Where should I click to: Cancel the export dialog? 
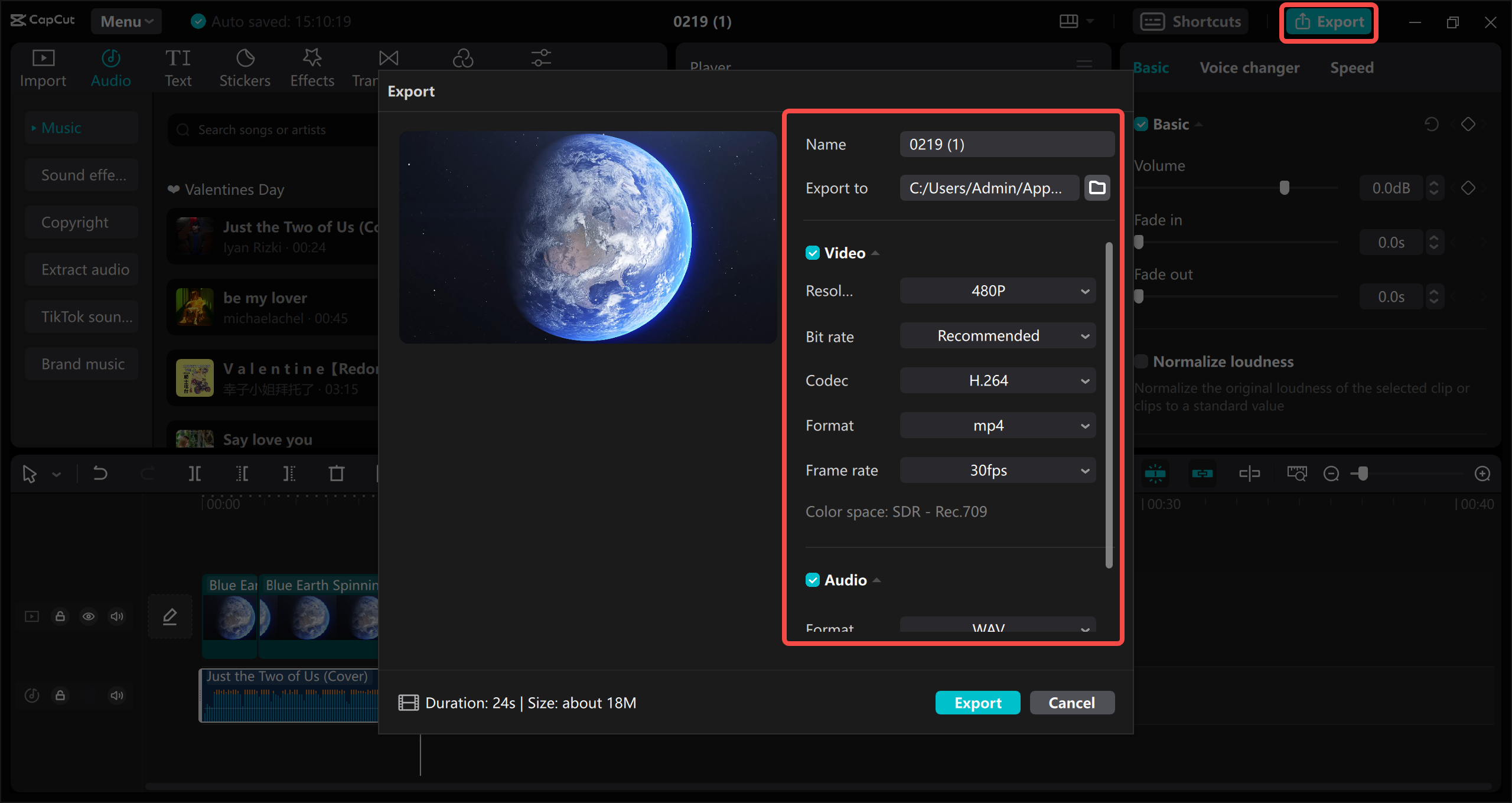(1072, 702)
